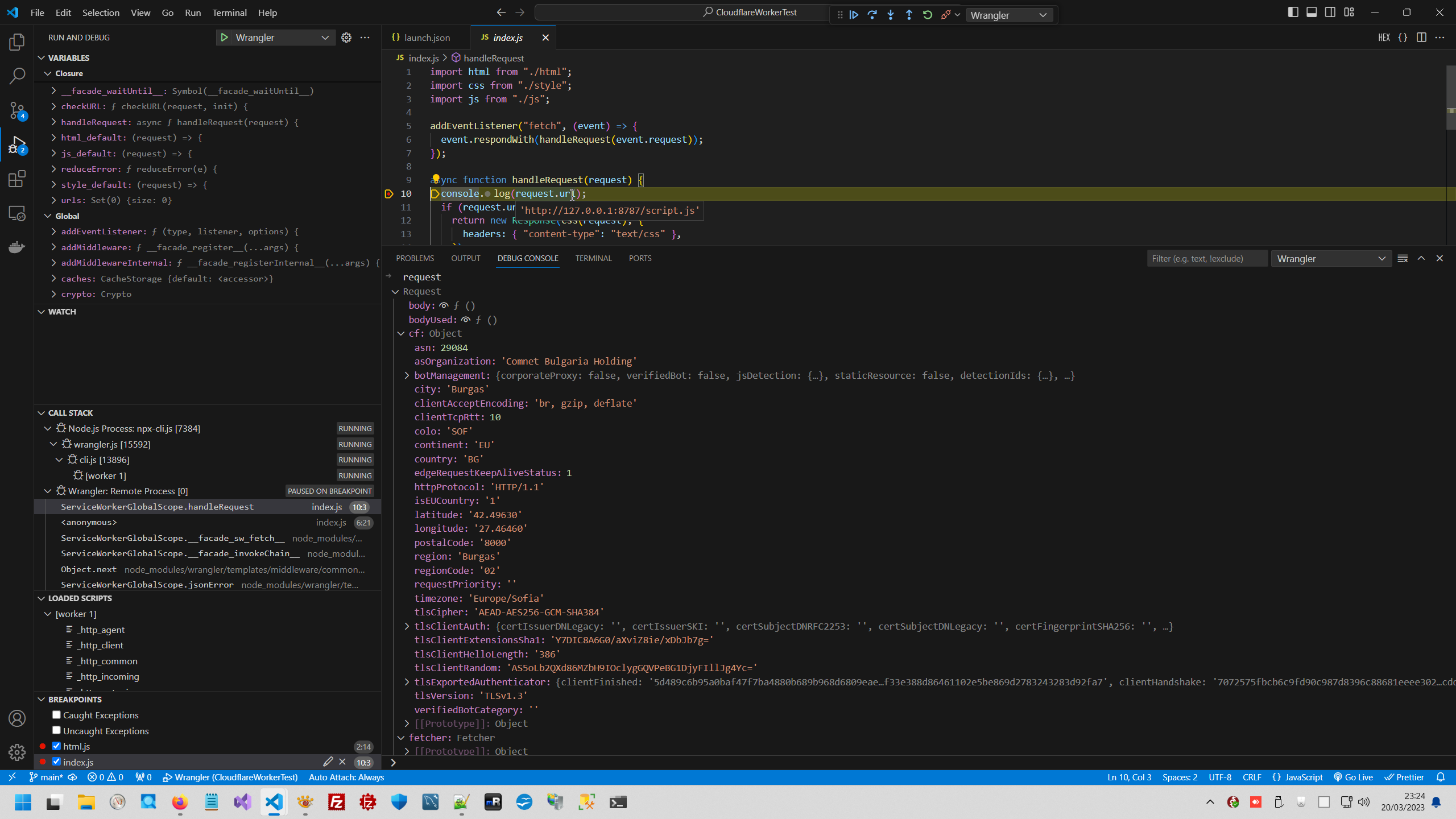Click the Step Over debug icon

point(872,15)
